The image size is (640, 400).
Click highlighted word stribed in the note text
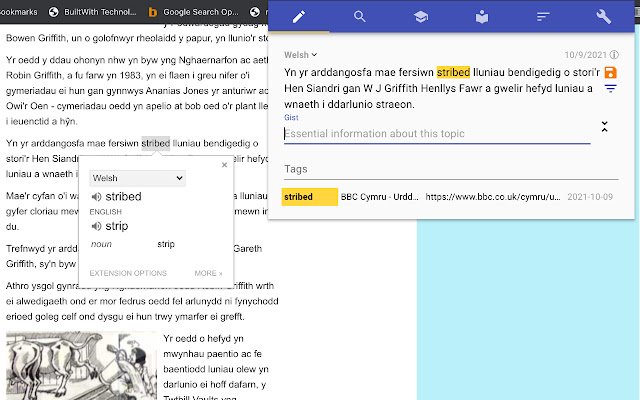tap(453, 72)
